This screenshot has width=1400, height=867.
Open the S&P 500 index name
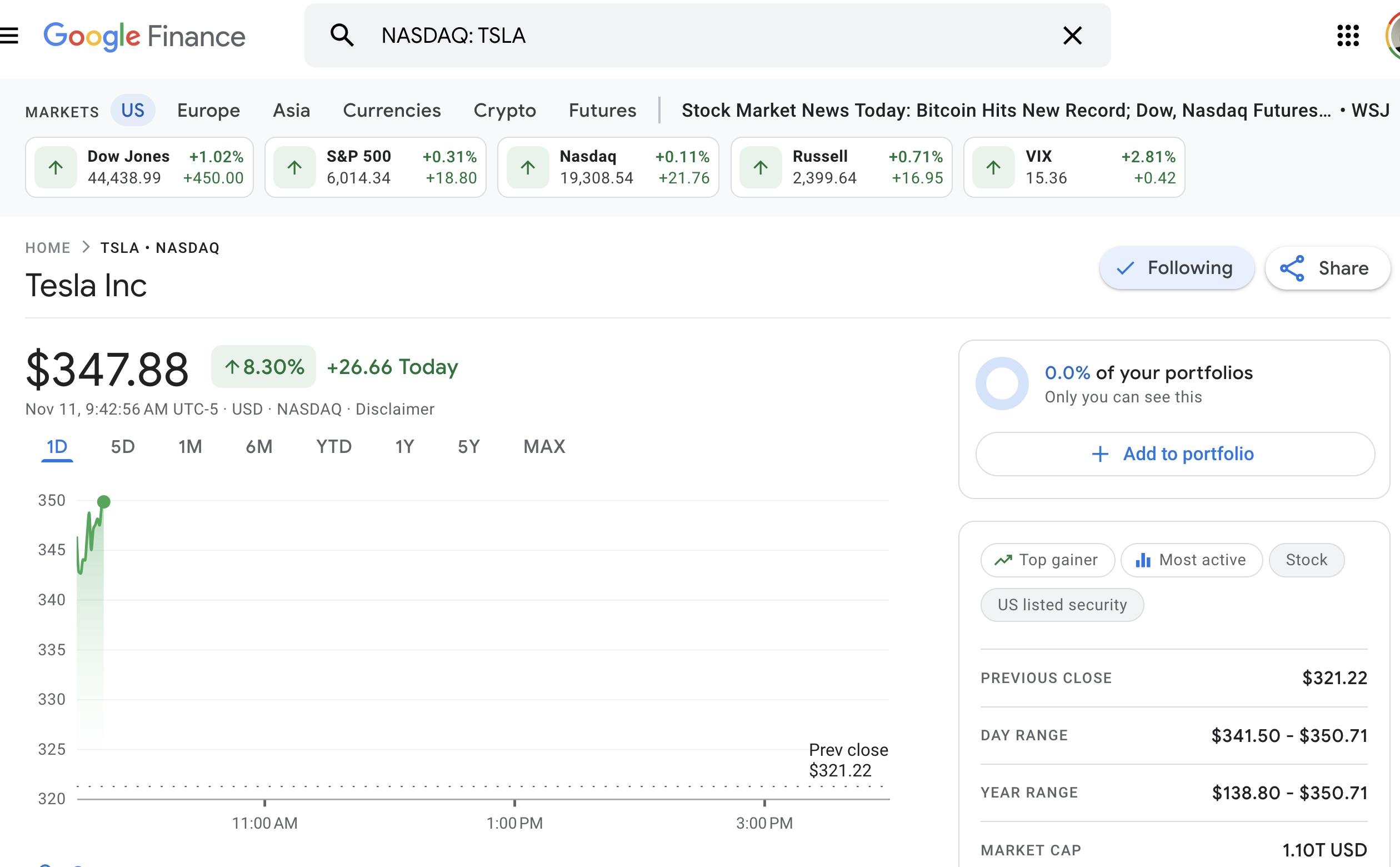tap(359, 157)
